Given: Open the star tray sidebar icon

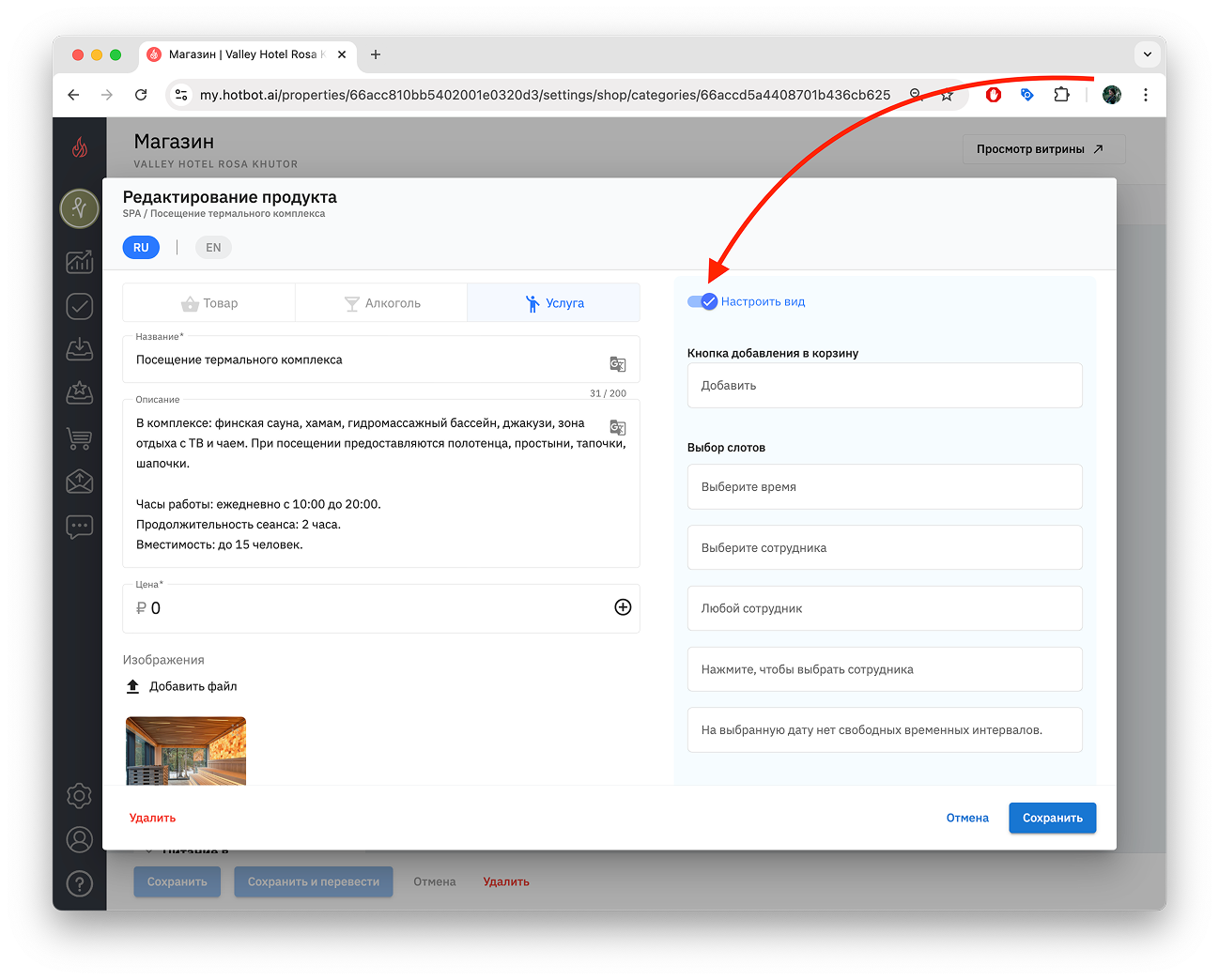Looking at the screenshot, I should coord(80,392).
